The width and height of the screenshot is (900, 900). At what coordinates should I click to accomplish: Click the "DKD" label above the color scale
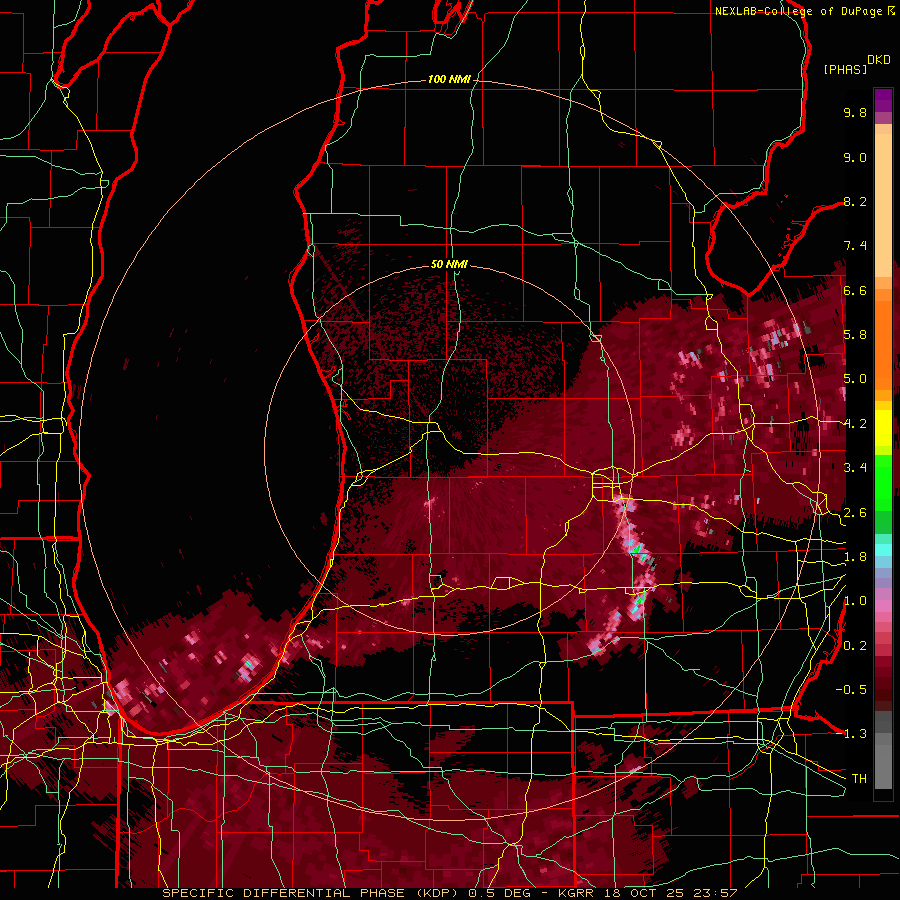point(878,60)
